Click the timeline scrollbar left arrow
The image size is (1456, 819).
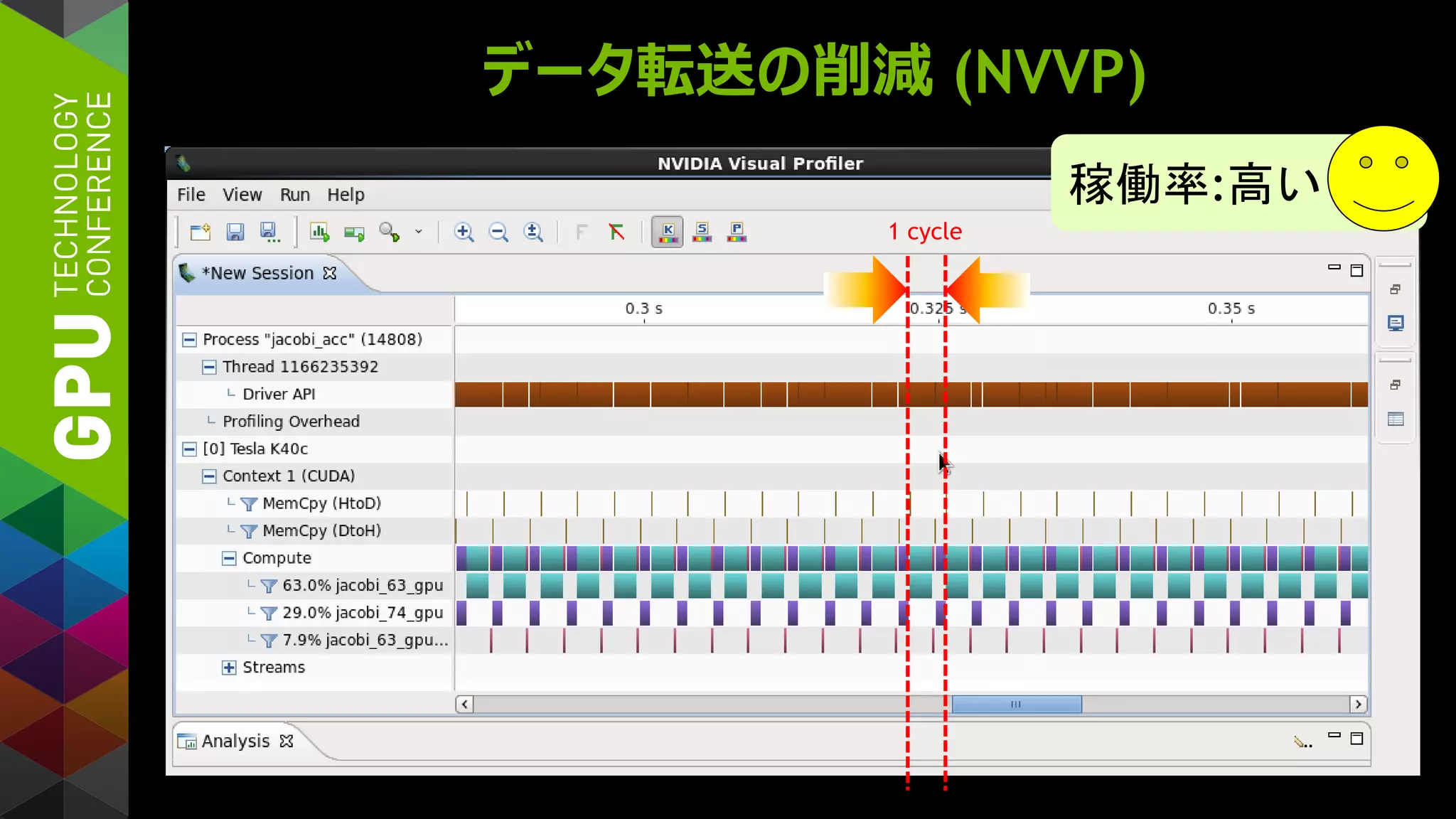(464, 705)
